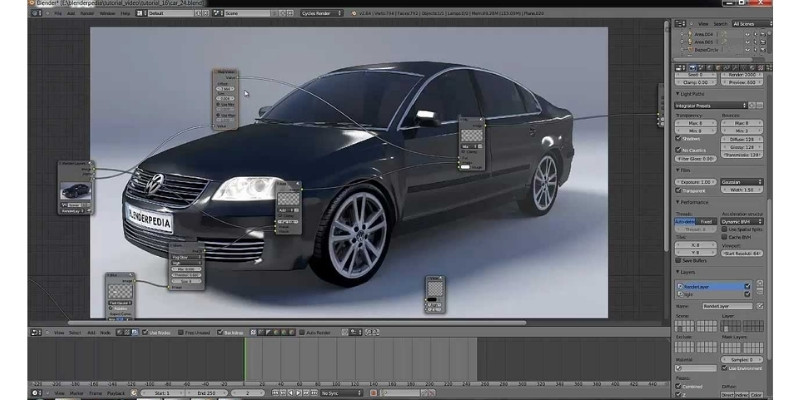Open the Gaussian filter type dropdown
This screenshot has height=400, width=800.
click(742, 182)
